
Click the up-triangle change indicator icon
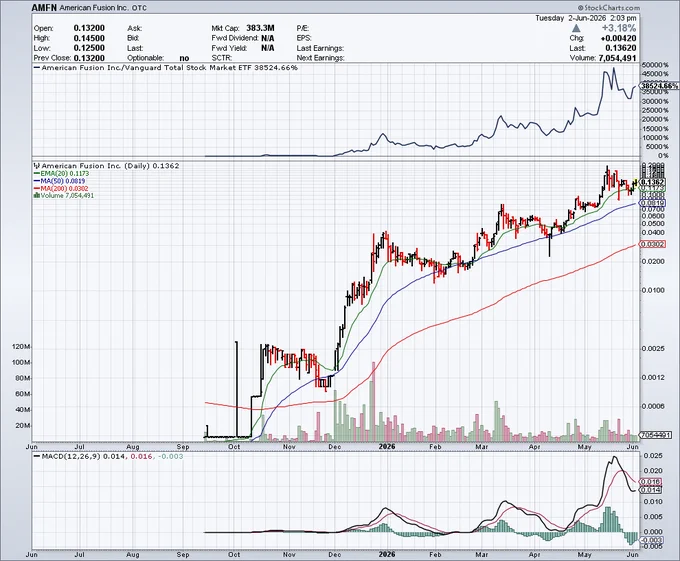pos(576,28)
